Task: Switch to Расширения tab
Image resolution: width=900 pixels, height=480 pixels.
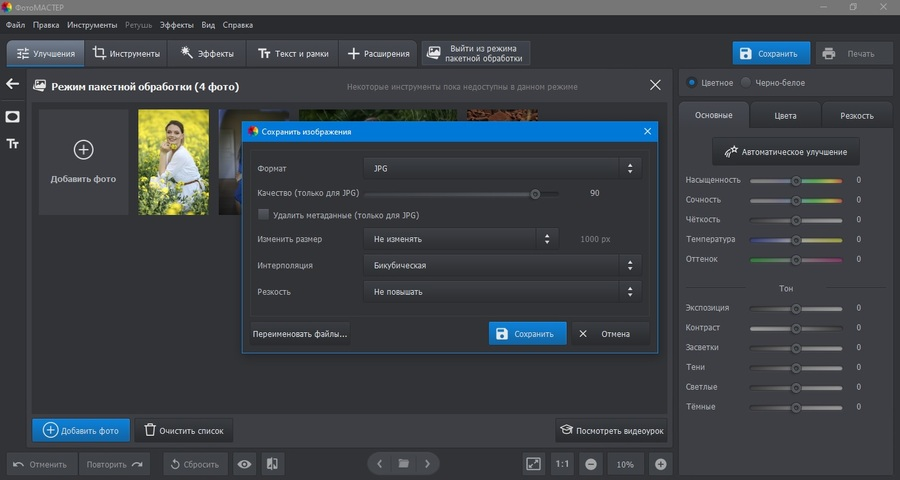Action: click(x=378, y=53)
